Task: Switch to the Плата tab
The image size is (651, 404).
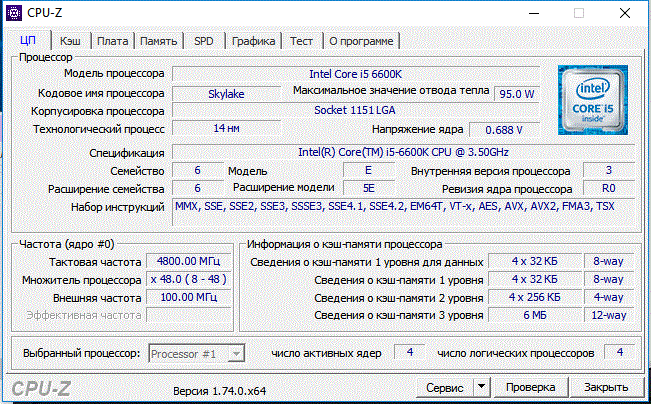Action: tap(112, 41)
